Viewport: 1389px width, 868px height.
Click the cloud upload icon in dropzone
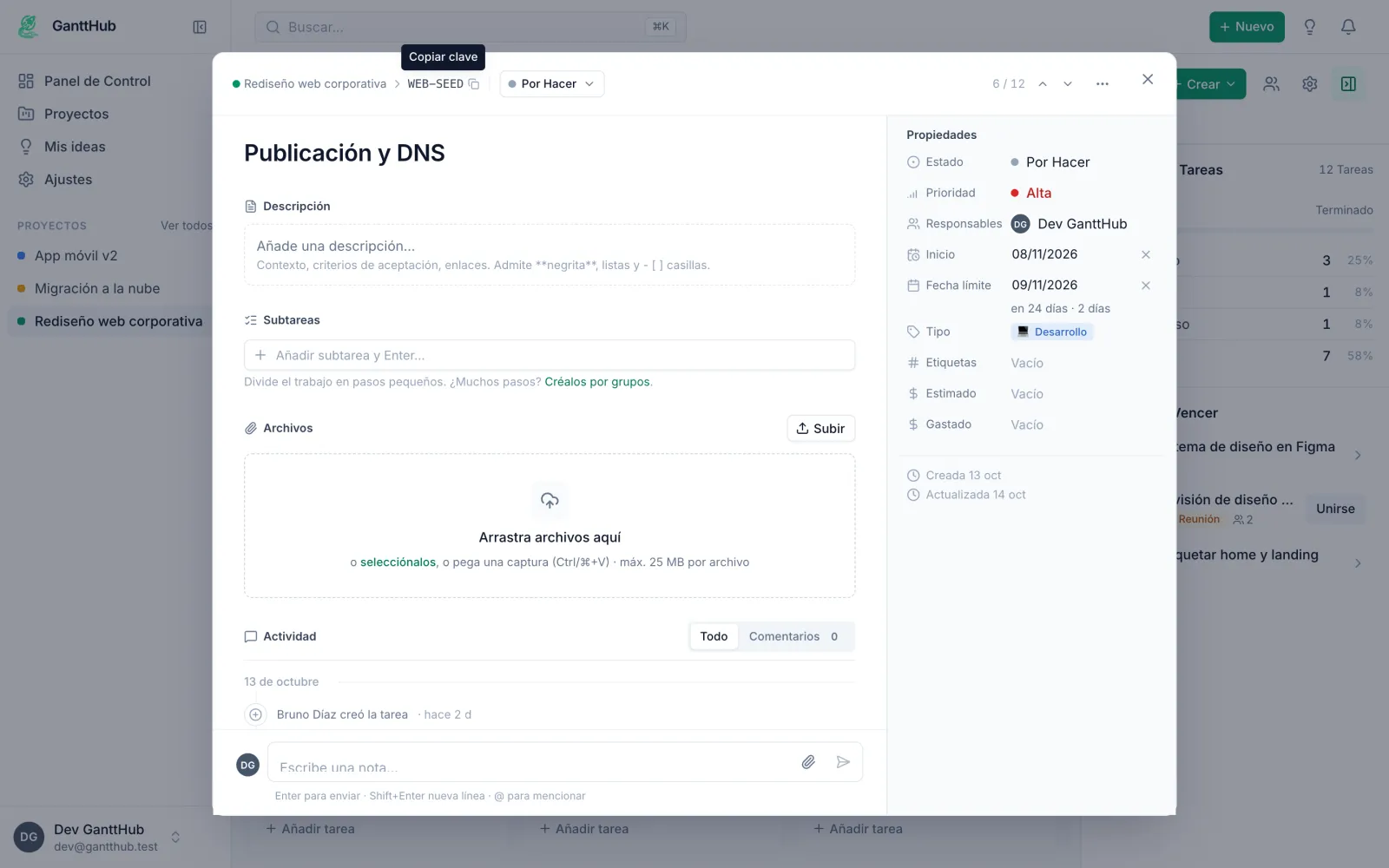[x=550, y=500]
